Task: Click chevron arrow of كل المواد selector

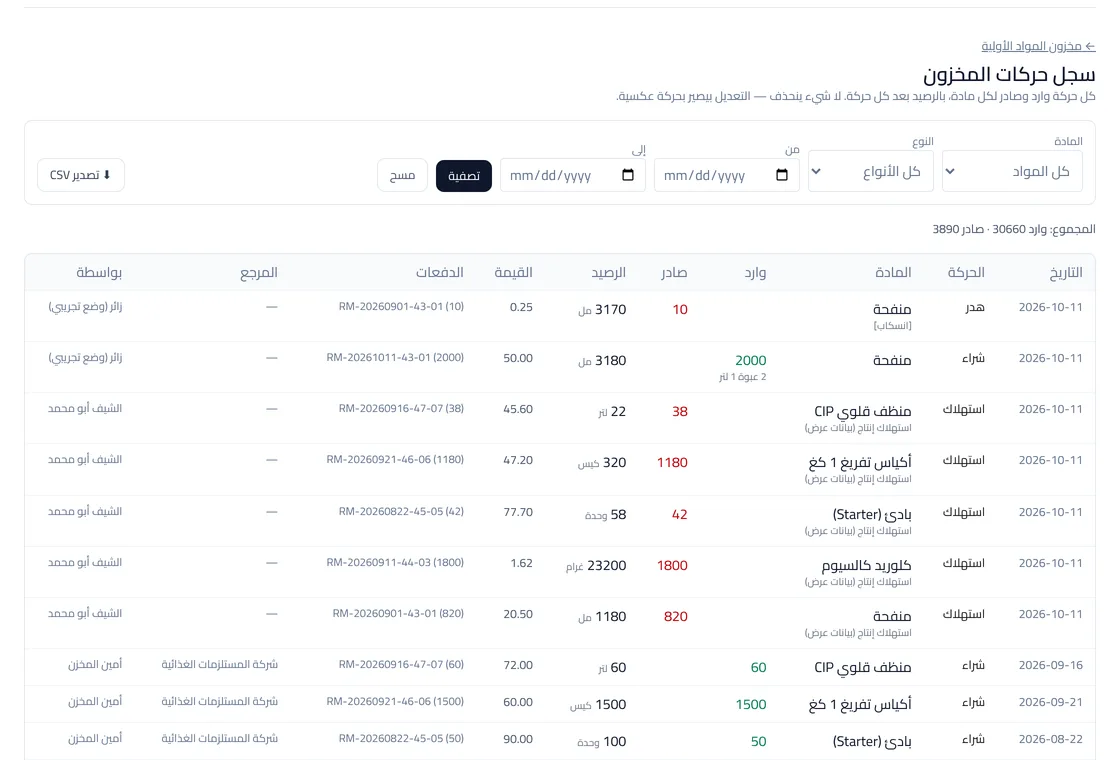Action: pos(950,171)
